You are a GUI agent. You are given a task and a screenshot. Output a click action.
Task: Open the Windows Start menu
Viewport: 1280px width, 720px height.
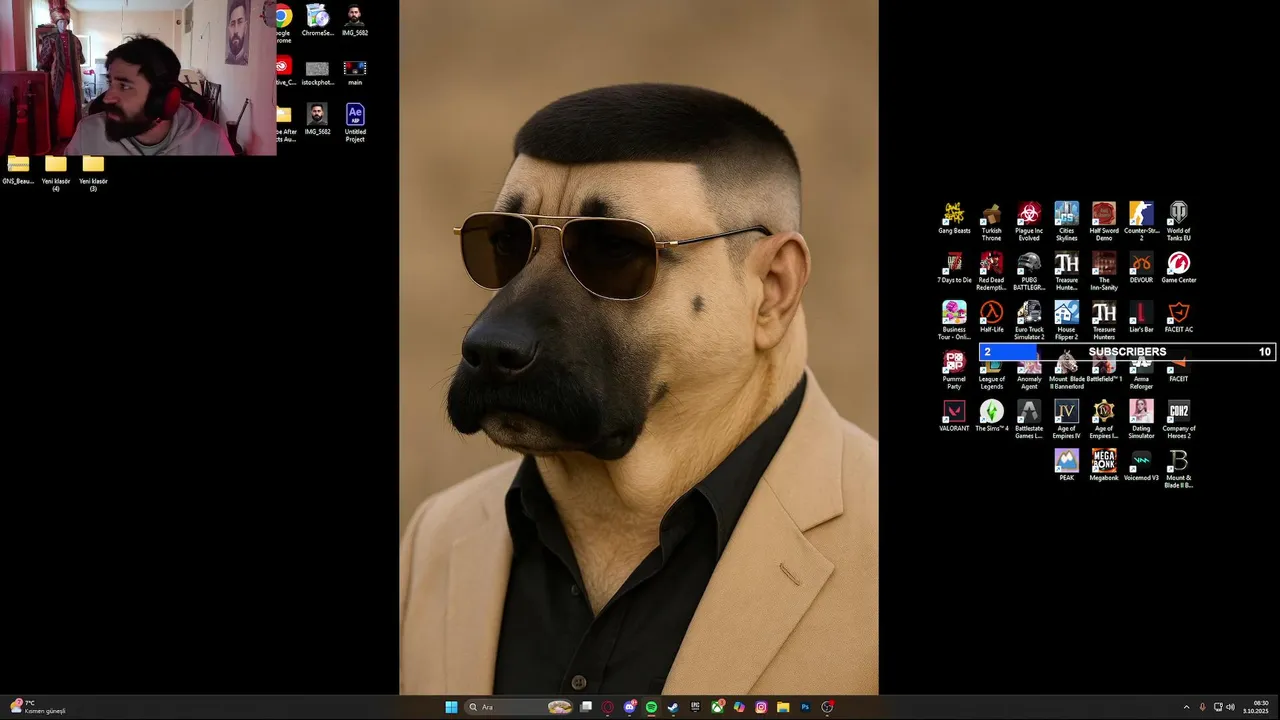(451, 707)
